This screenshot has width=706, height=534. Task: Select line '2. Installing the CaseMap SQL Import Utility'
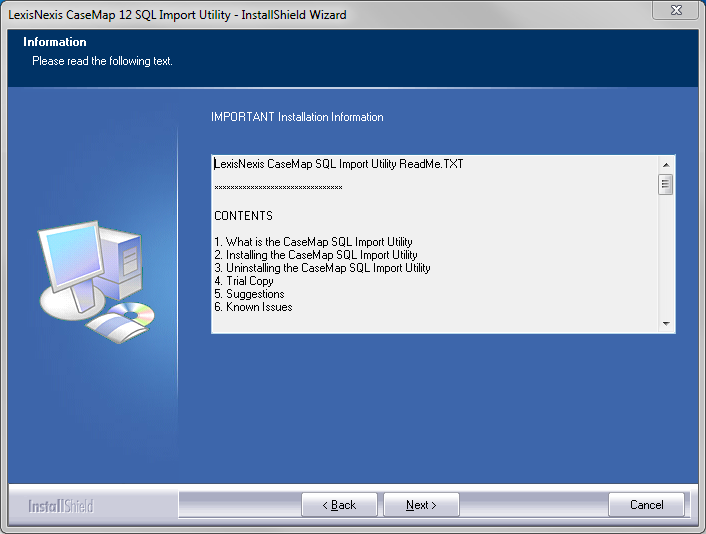(x=316, y=255)
